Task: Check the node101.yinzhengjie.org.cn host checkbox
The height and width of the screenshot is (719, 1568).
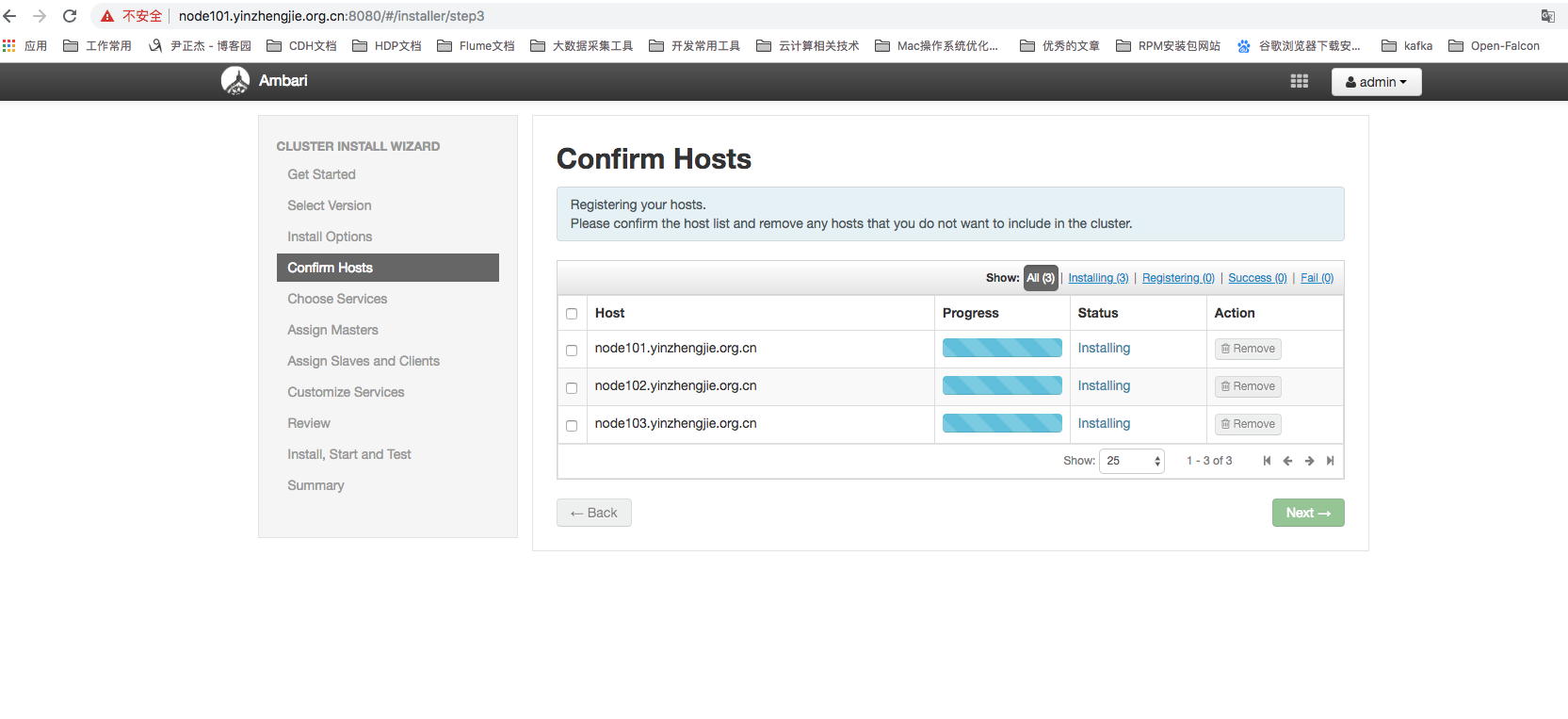Action: pyautogui.click(x=572, y=350)
